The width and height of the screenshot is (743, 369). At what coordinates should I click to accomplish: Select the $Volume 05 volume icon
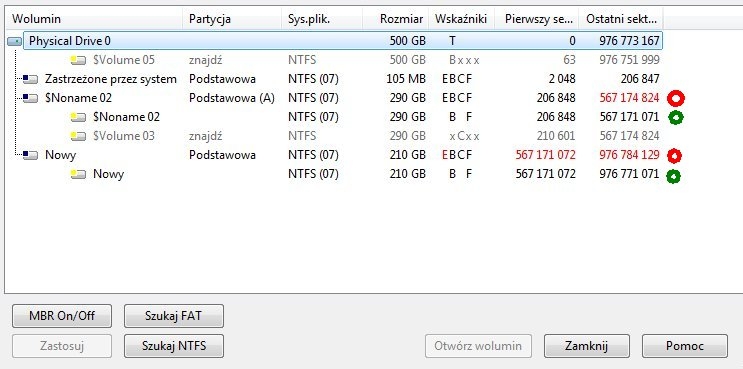[x=78, y=60]
